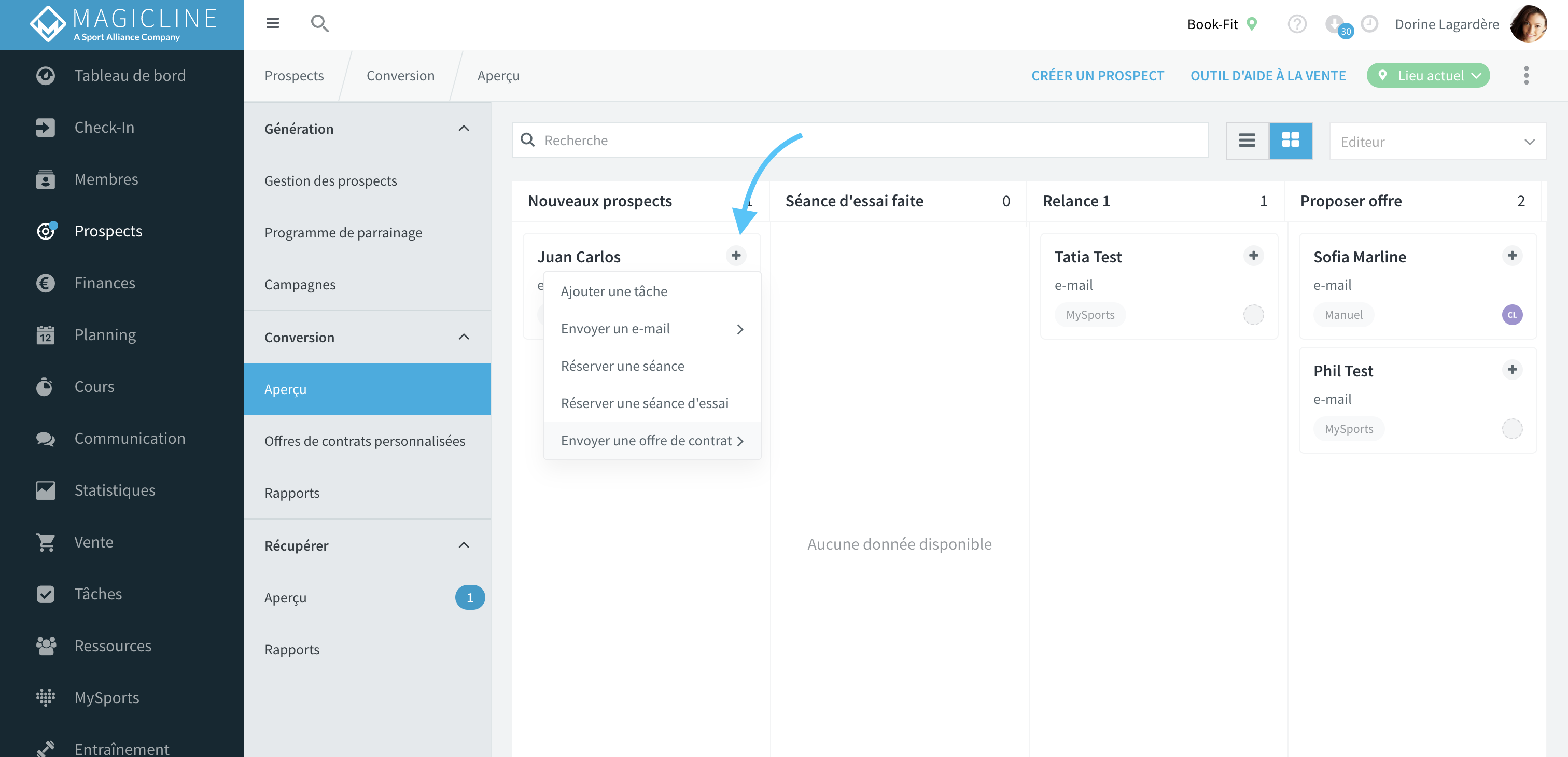The height and width of the screenshot is (757, 1568).
Task: Click plus icon on Phil Test card
Action: point(1511,369)
